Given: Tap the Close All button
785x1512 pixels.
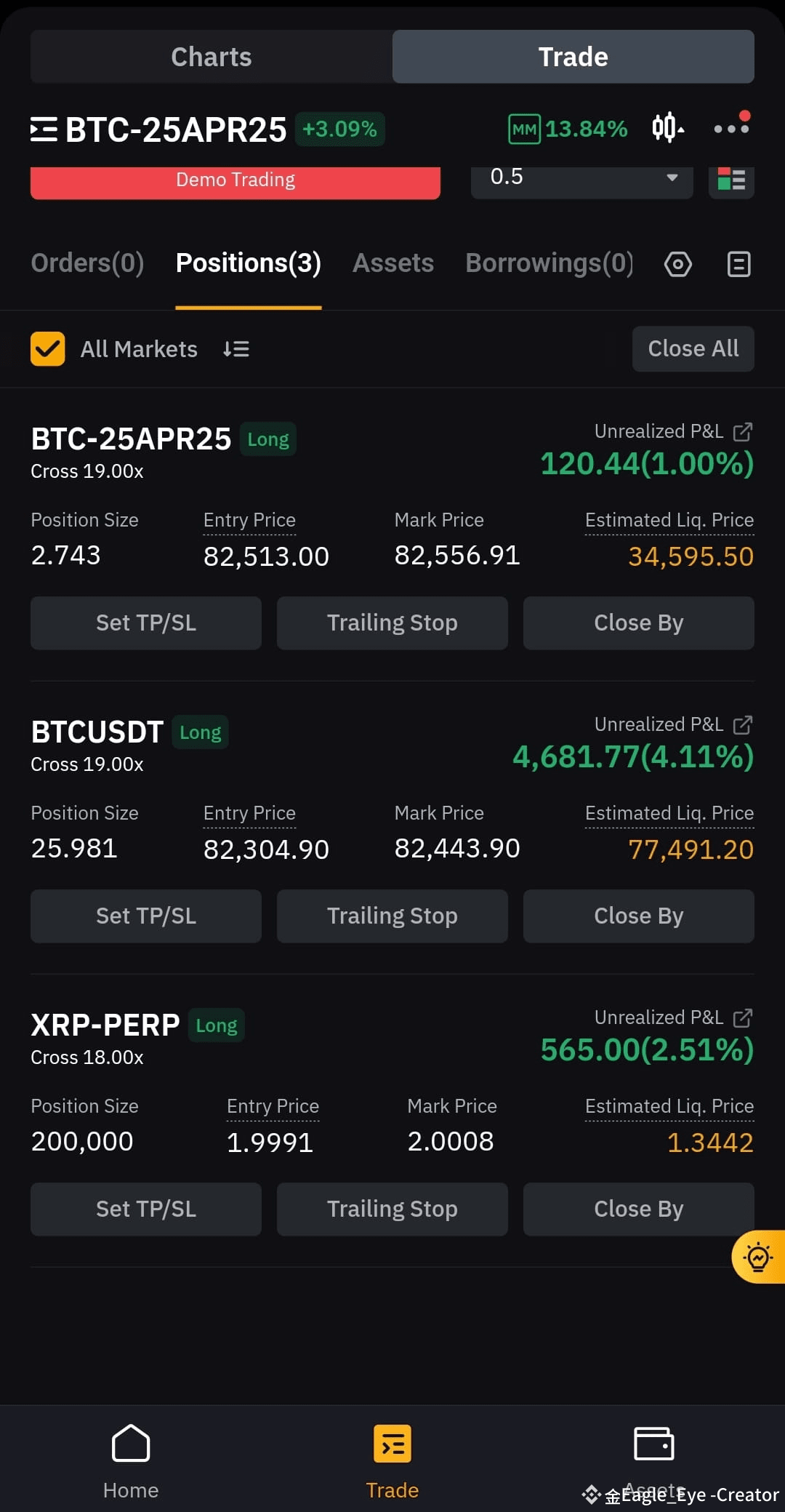Looking at the screenshot, I should [693, 349].
